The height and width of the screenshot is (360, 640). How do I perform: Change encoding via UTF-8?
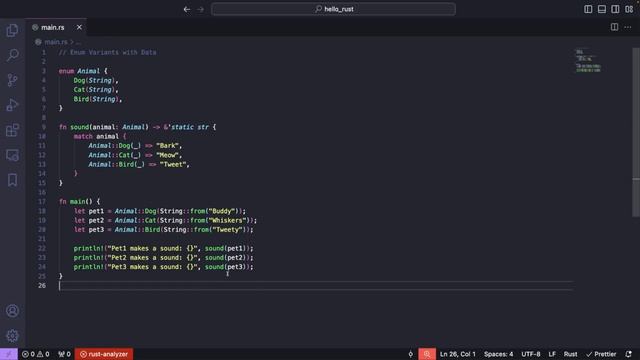pos(531,354)
